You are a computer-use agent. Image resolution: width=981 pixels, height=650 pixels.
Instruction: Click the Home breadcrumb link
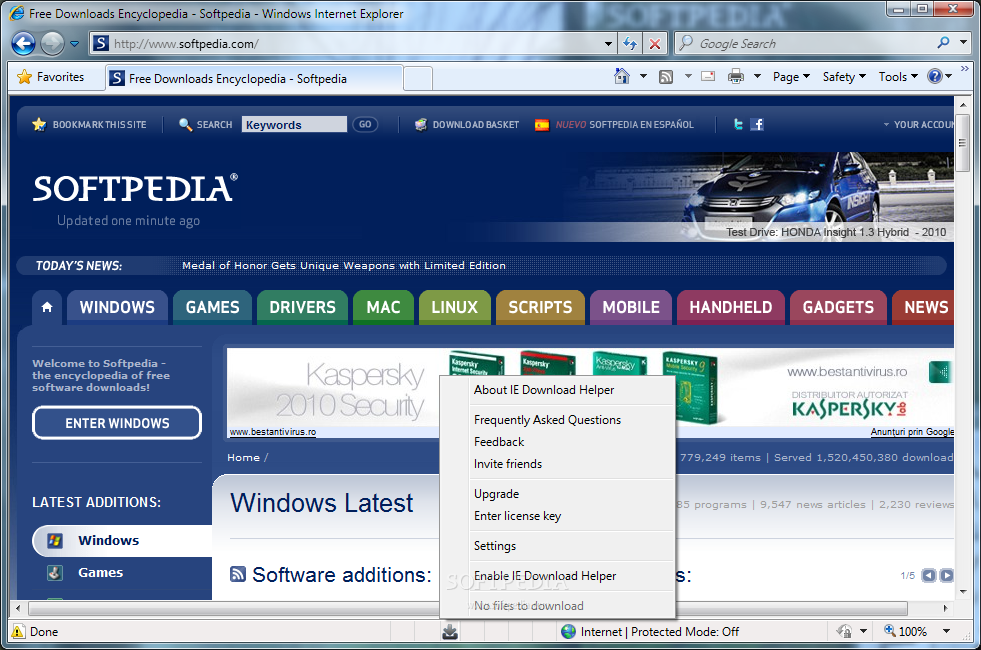[x=243, y=457]
